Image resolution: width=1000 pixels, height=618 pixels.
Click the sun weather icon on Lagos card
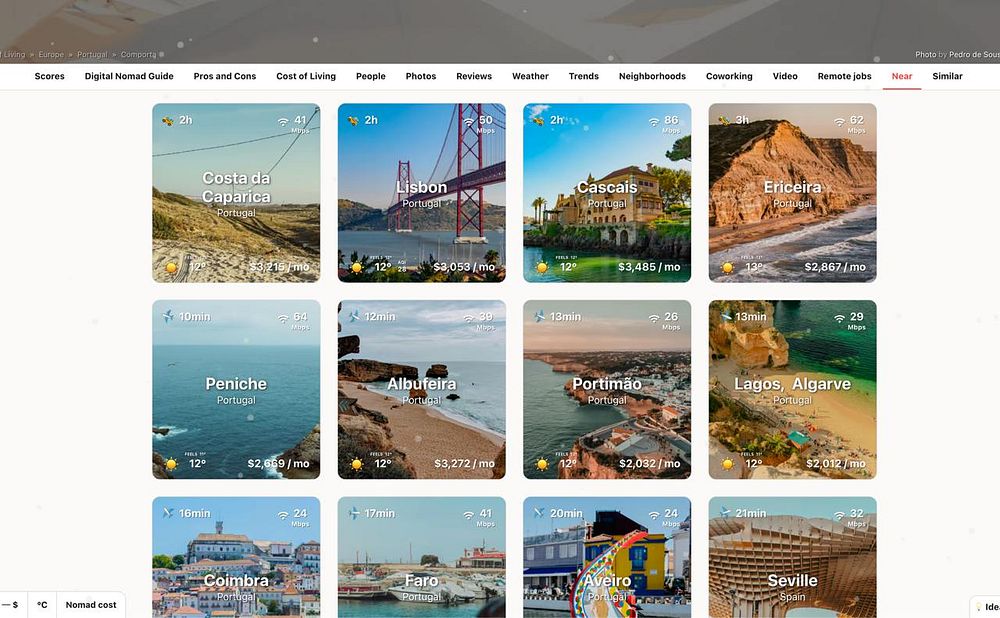click(x=728, y=464)
